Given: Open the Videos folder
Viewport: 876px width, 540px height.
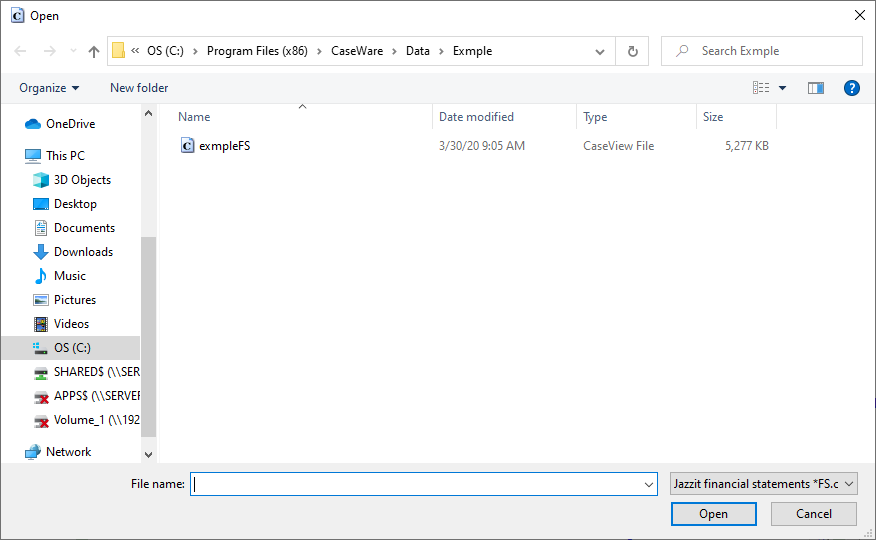Looking at the screenshot, I should (72, 324).
